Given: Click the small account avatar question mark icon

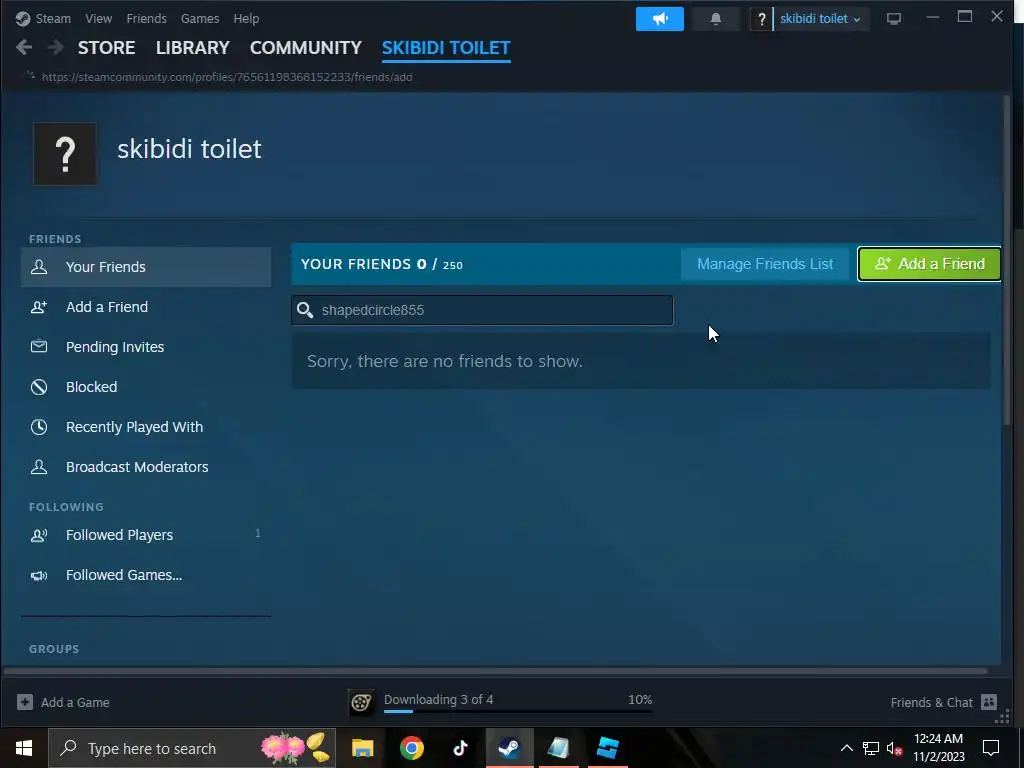Looking at the screenshot, I should tap(761, 19).
